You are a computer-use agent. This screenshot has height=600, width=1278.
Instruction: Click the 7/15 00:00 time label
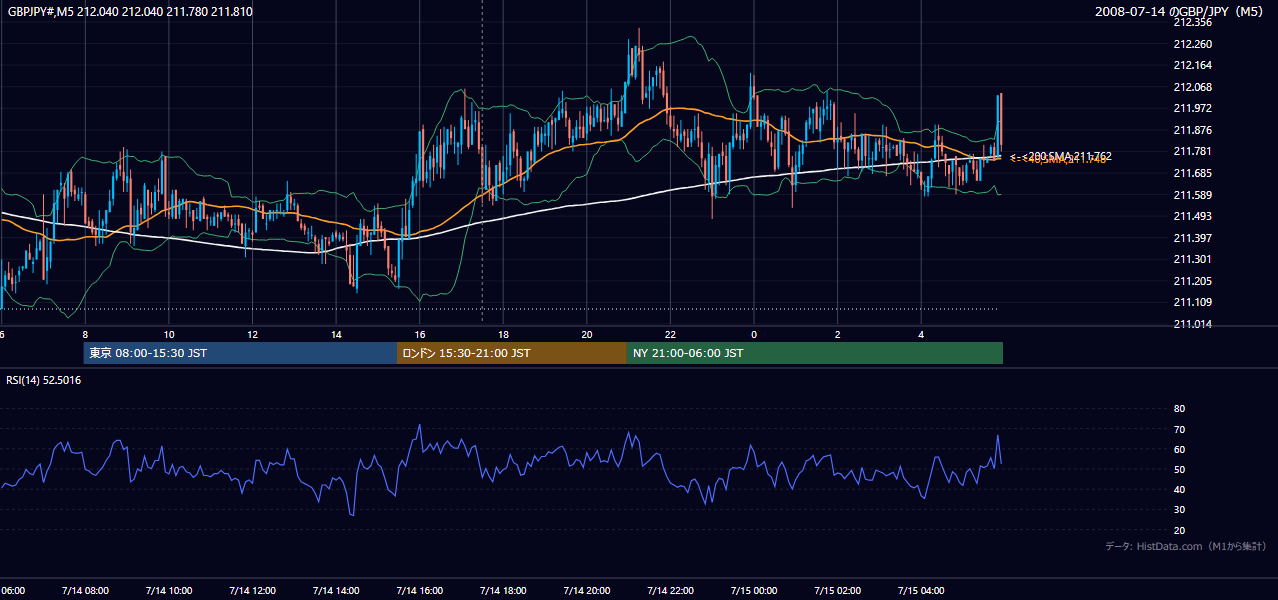(754, 591)
